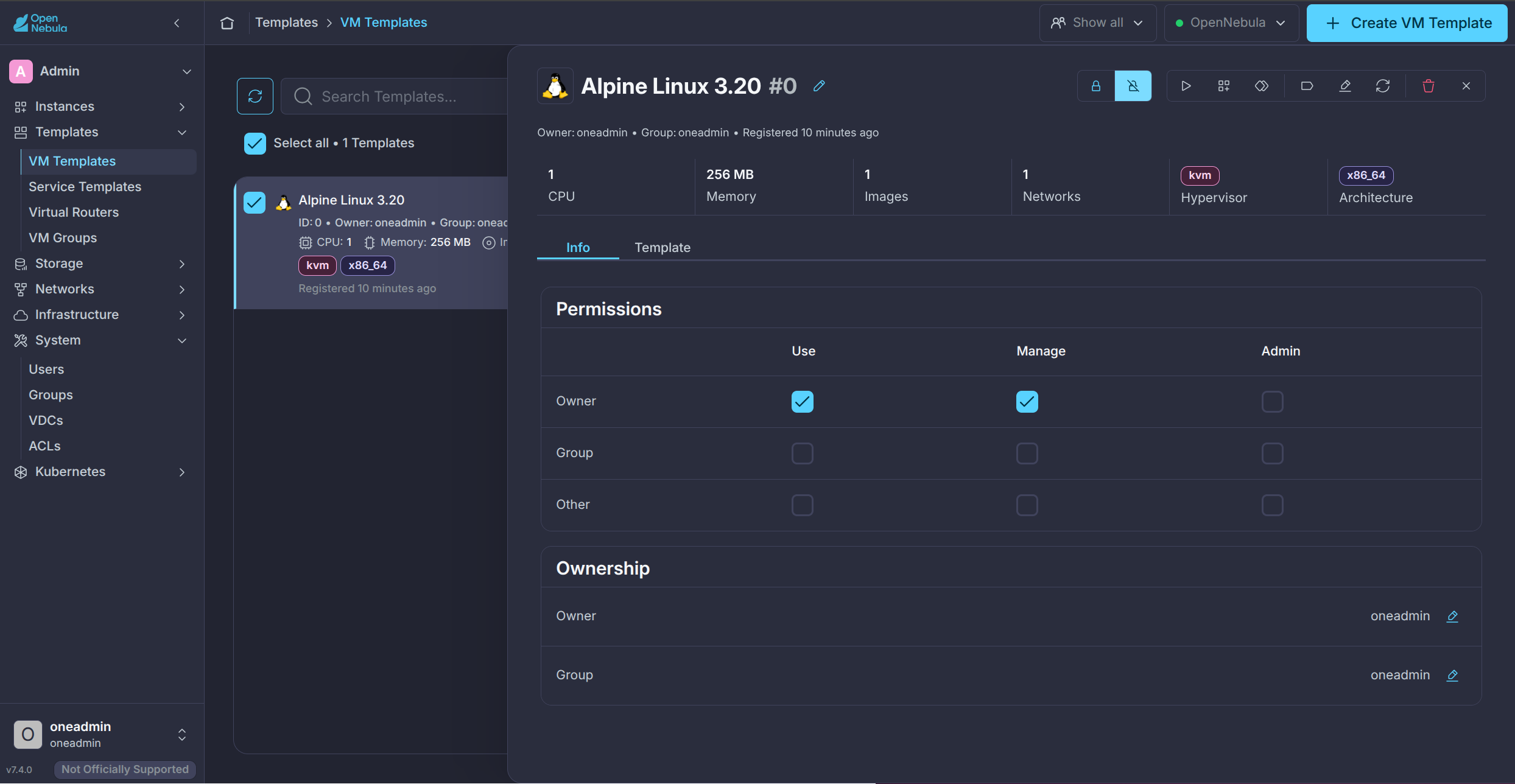Enable the Other Manage permission
This screenshot has height=784, width=1515.
[1027, 505]
